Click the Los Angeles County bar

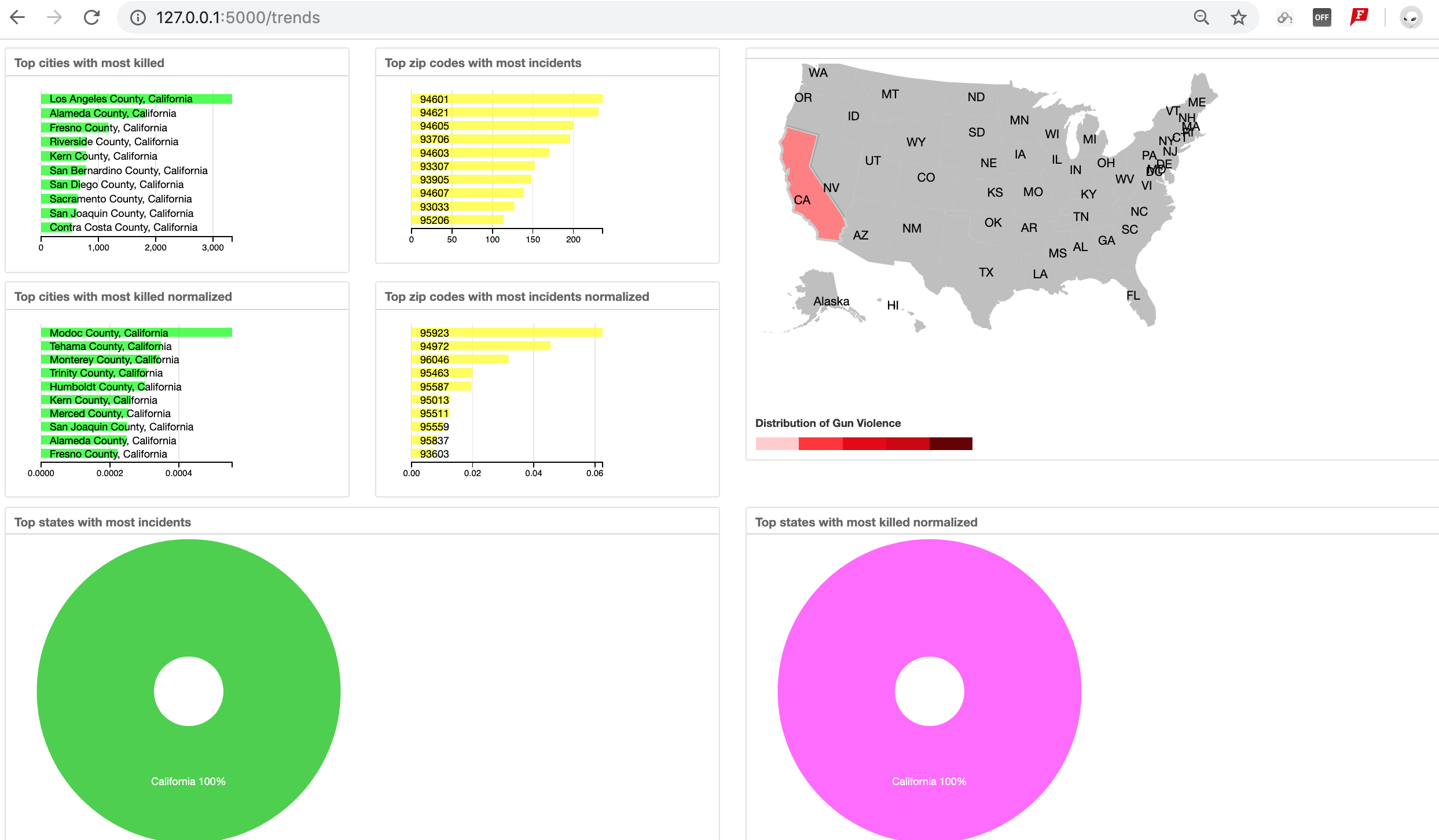coord(137,99)
